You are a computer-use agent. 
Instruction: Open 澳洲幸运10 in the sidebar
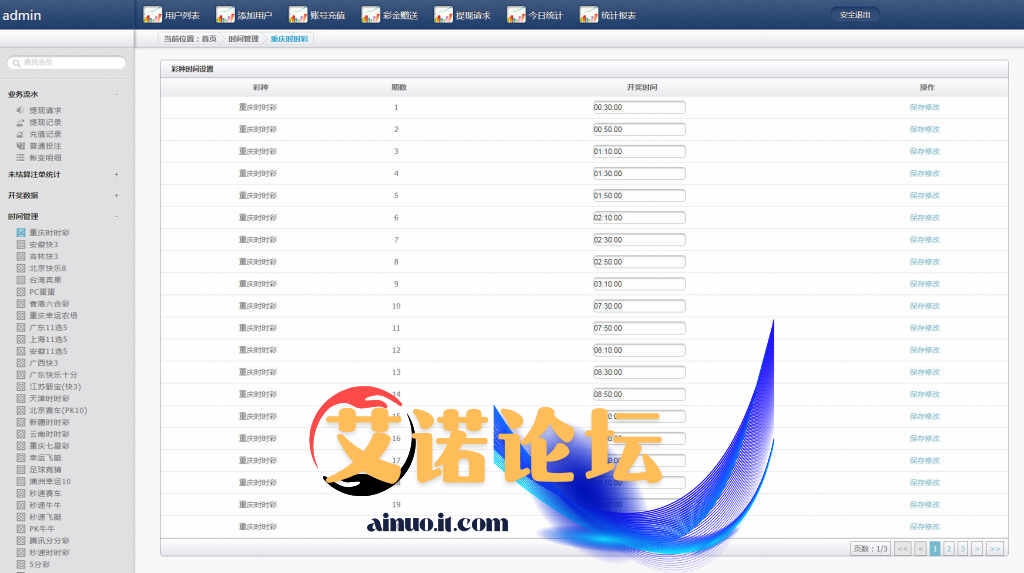click(x=50, y=482)
